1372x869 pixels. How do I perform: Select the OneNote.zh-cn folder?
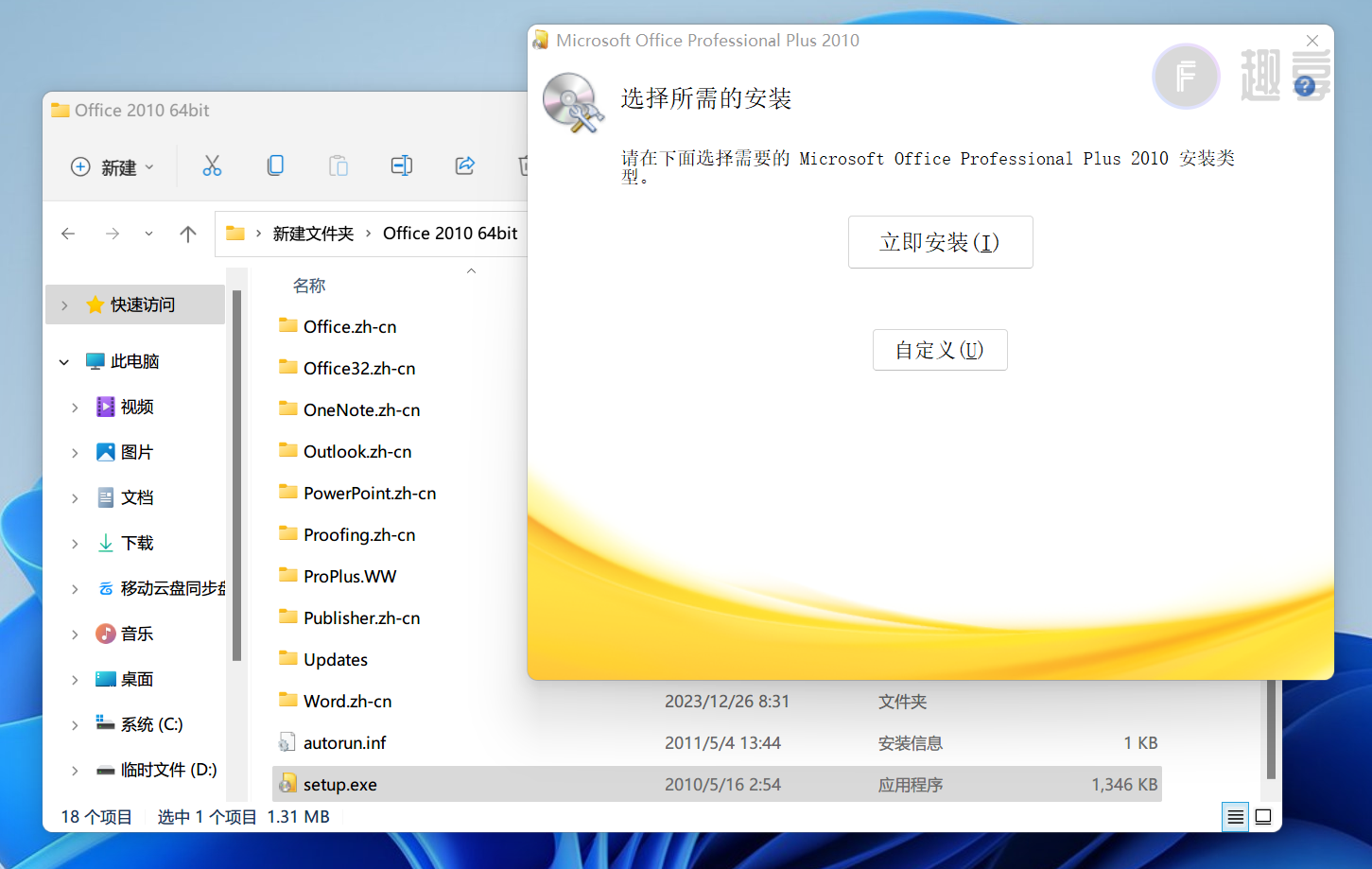362,409
